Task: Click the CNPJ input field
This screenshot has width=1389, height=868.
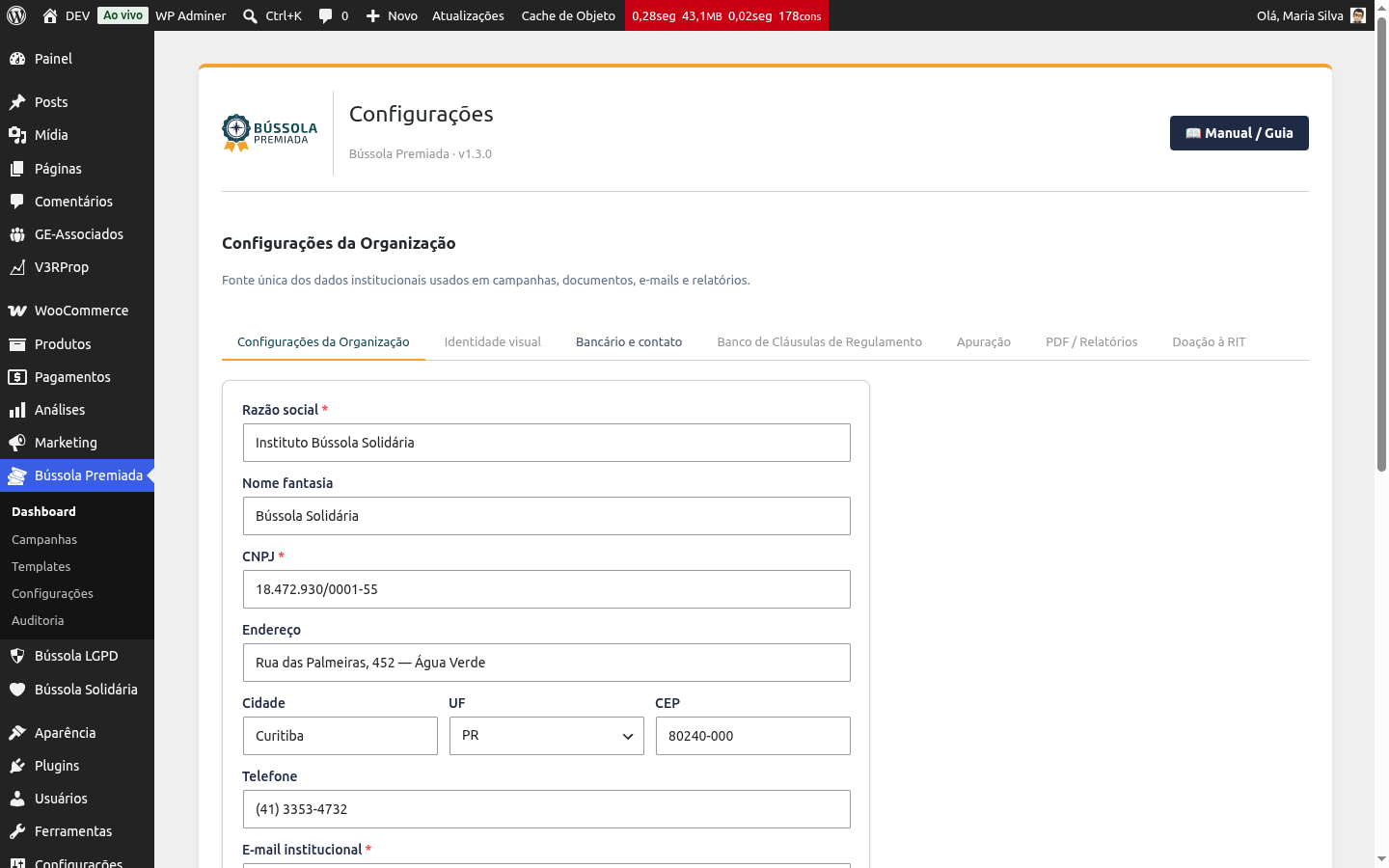Action: 547,589
